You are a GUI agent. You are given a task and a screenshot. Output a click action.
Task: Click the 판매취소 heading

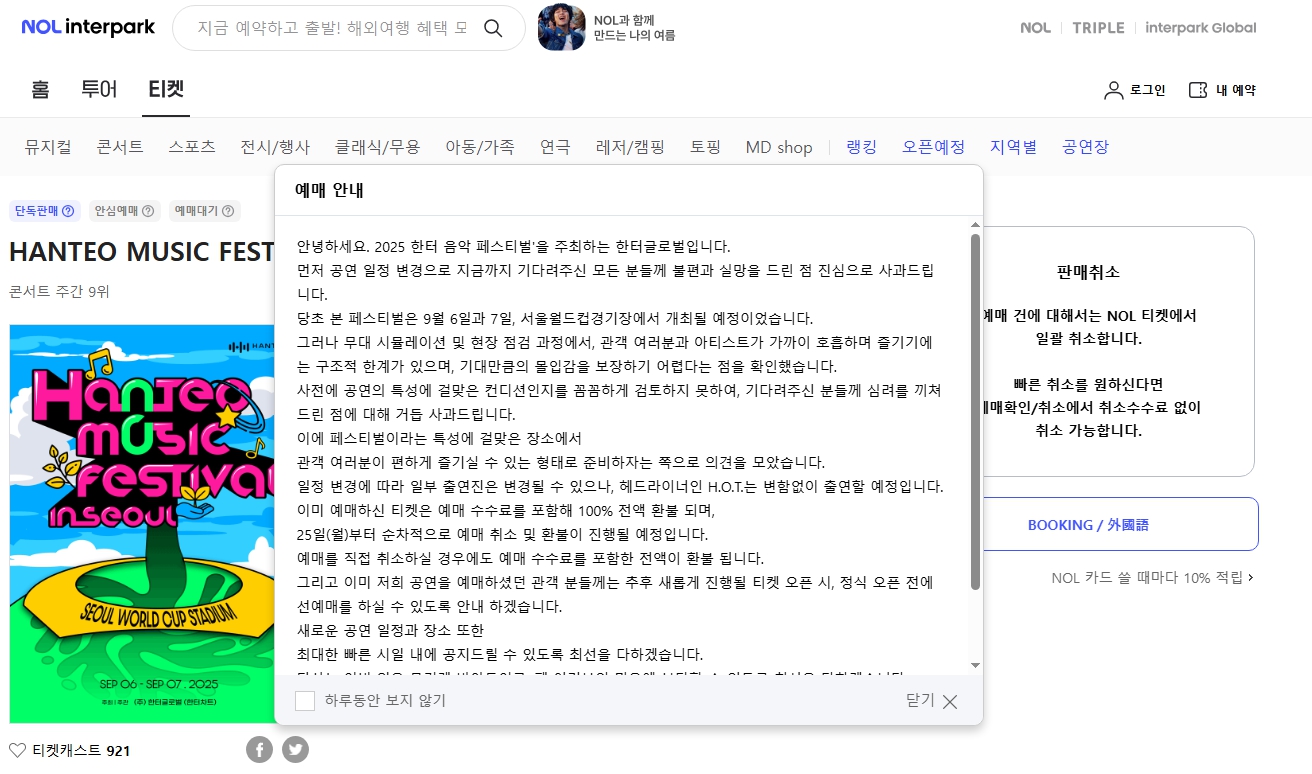pos(1088,272)
